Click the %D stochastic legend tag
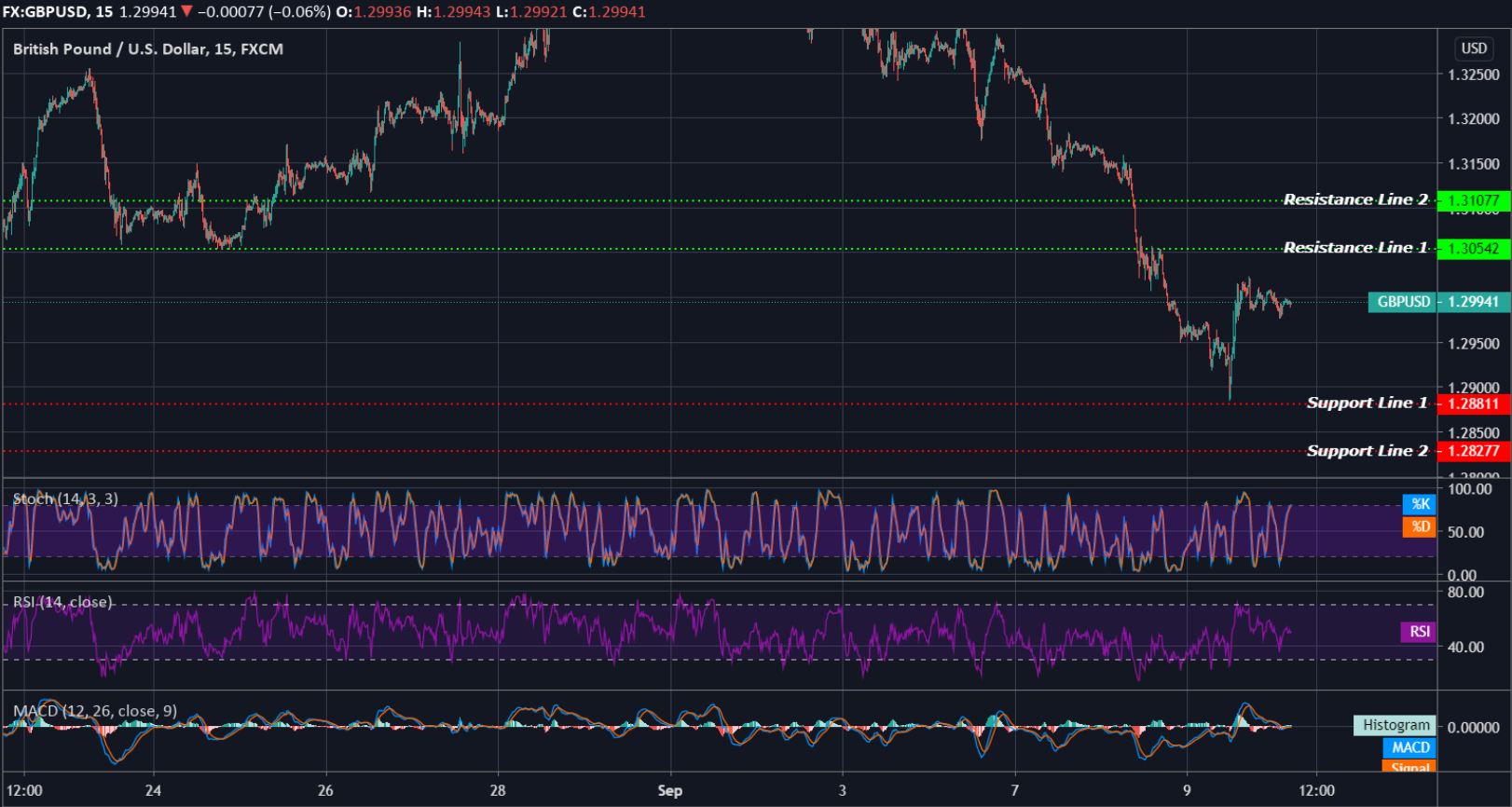Image resolution: width=1512 pixels, height=807 pixels. (x=1420, y=527)
